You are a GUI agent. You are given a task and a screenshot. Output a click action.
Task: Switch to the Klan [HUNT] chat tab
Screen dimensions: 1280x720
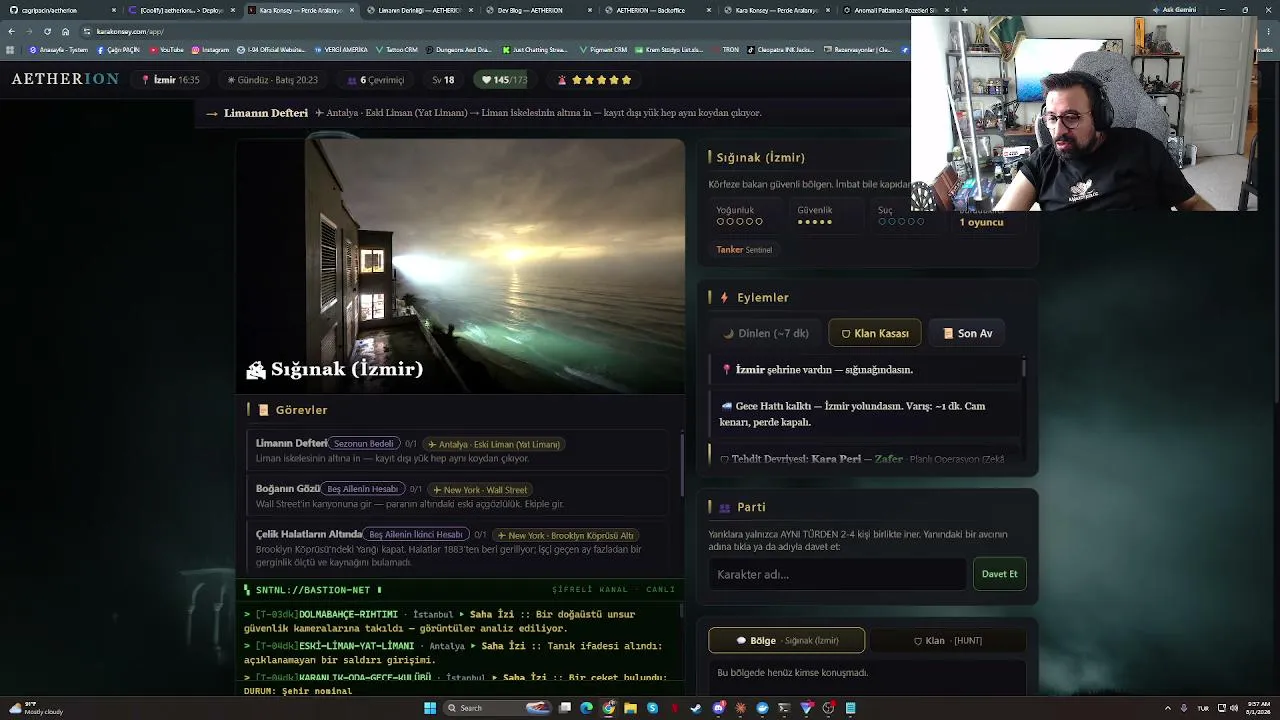tap(948, 641)
